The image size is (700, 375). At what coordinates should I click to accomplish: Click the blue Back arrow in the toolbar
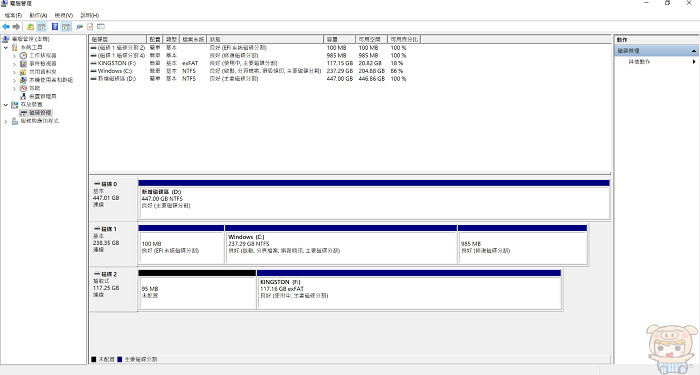(x=6, y=27)
